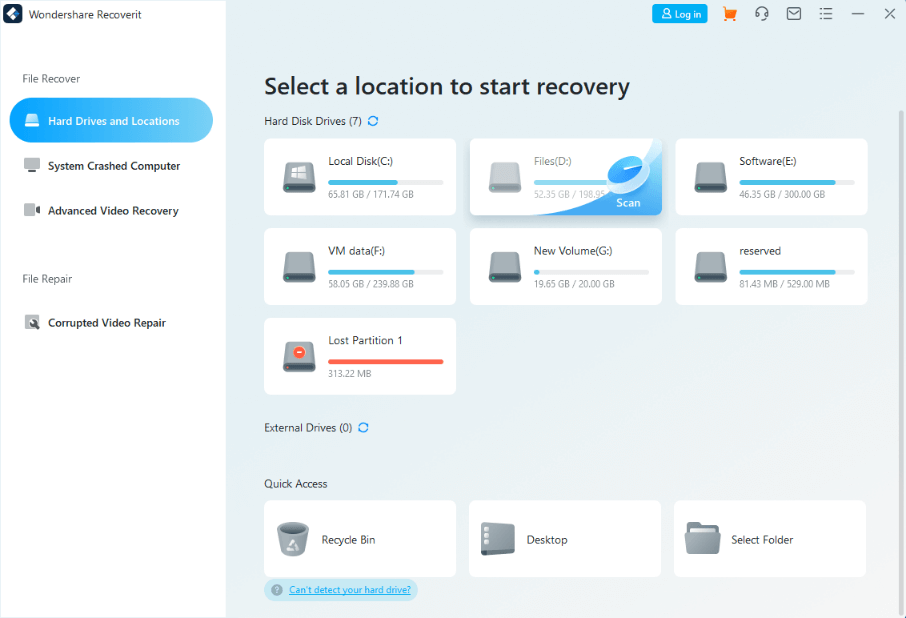Open the headset support icon

point(762,14)
